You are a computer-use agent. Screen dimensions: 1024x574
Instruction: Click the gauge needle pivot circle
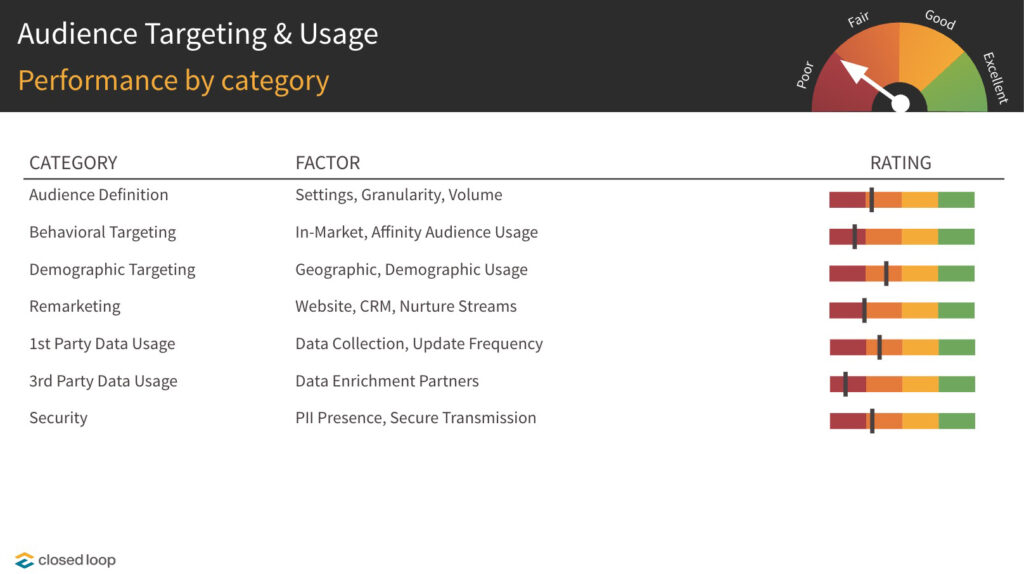click(x=901, y=103)
